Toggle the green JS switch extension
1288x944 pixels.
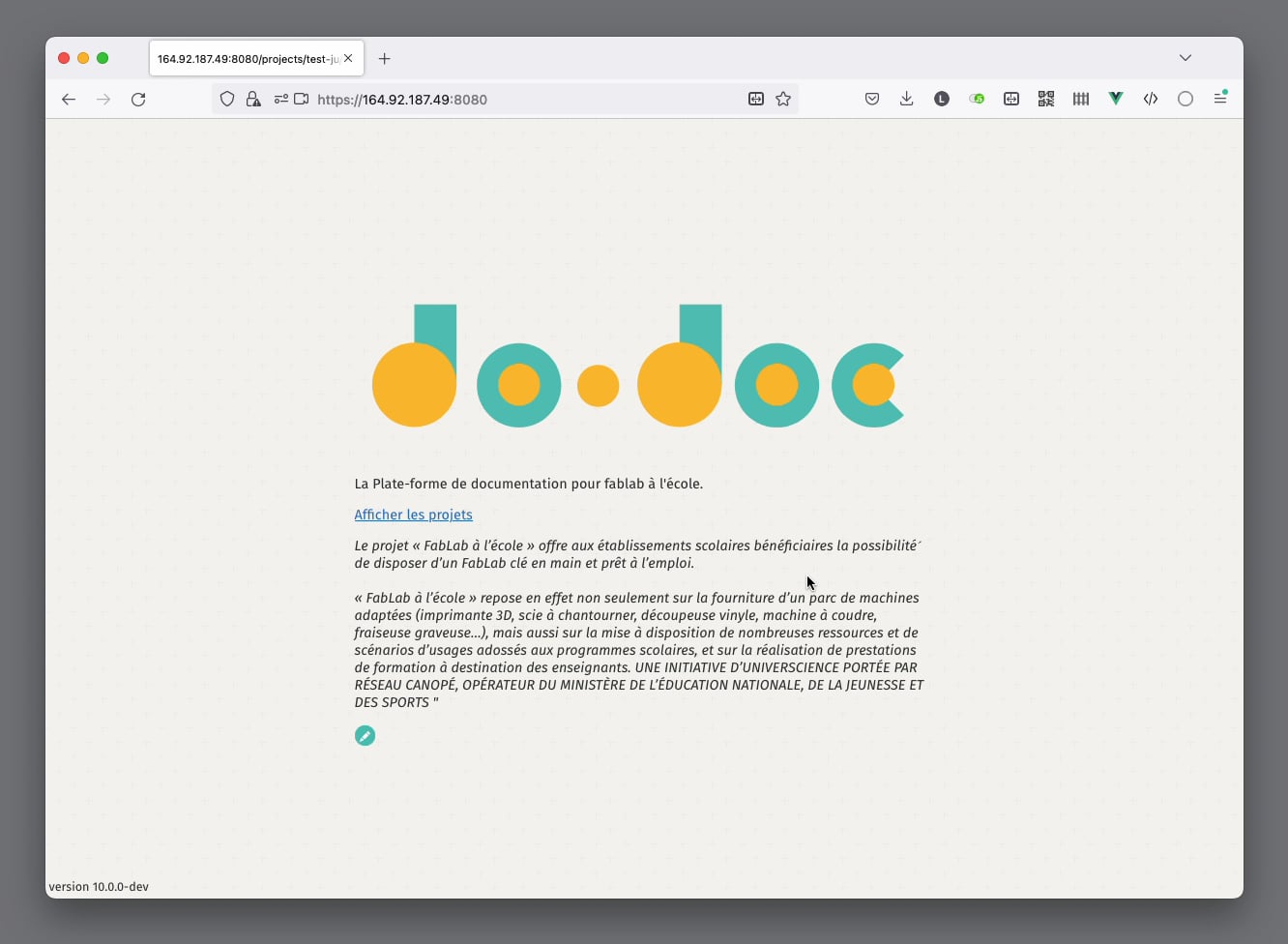977,99
